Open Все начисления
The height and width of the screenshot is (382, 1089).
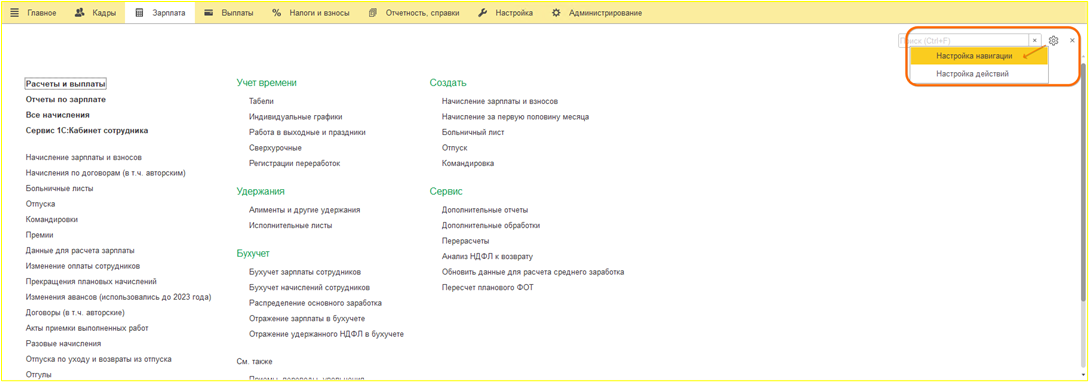(x=58, y=115)
